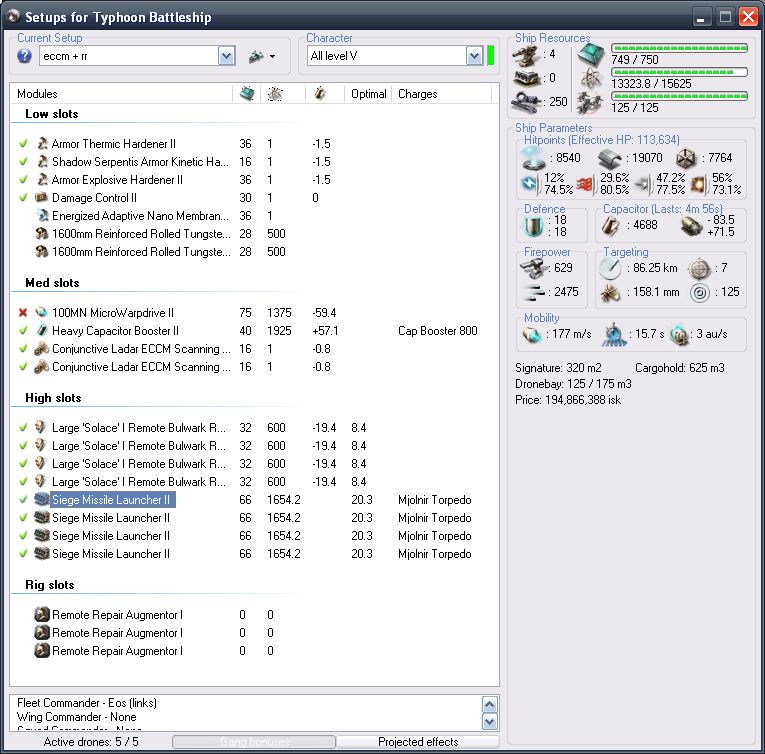This screenshot has width=765, height=754.
Task: Sort by the Charges column header
Action: tap(418, 94)
